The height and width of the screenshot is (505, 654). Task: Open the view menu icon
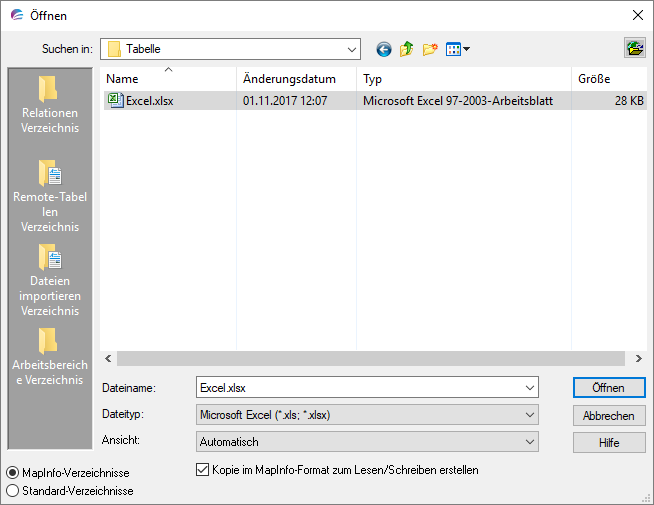pos(458,49)
